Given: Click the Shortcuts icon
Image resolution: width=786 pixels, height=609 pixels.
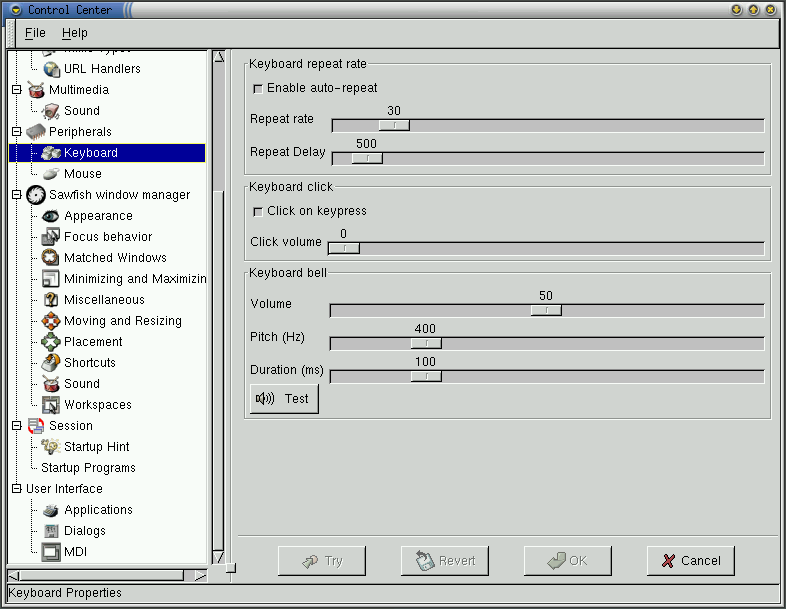Looking at the screenshot, I should tap(50, 363).
